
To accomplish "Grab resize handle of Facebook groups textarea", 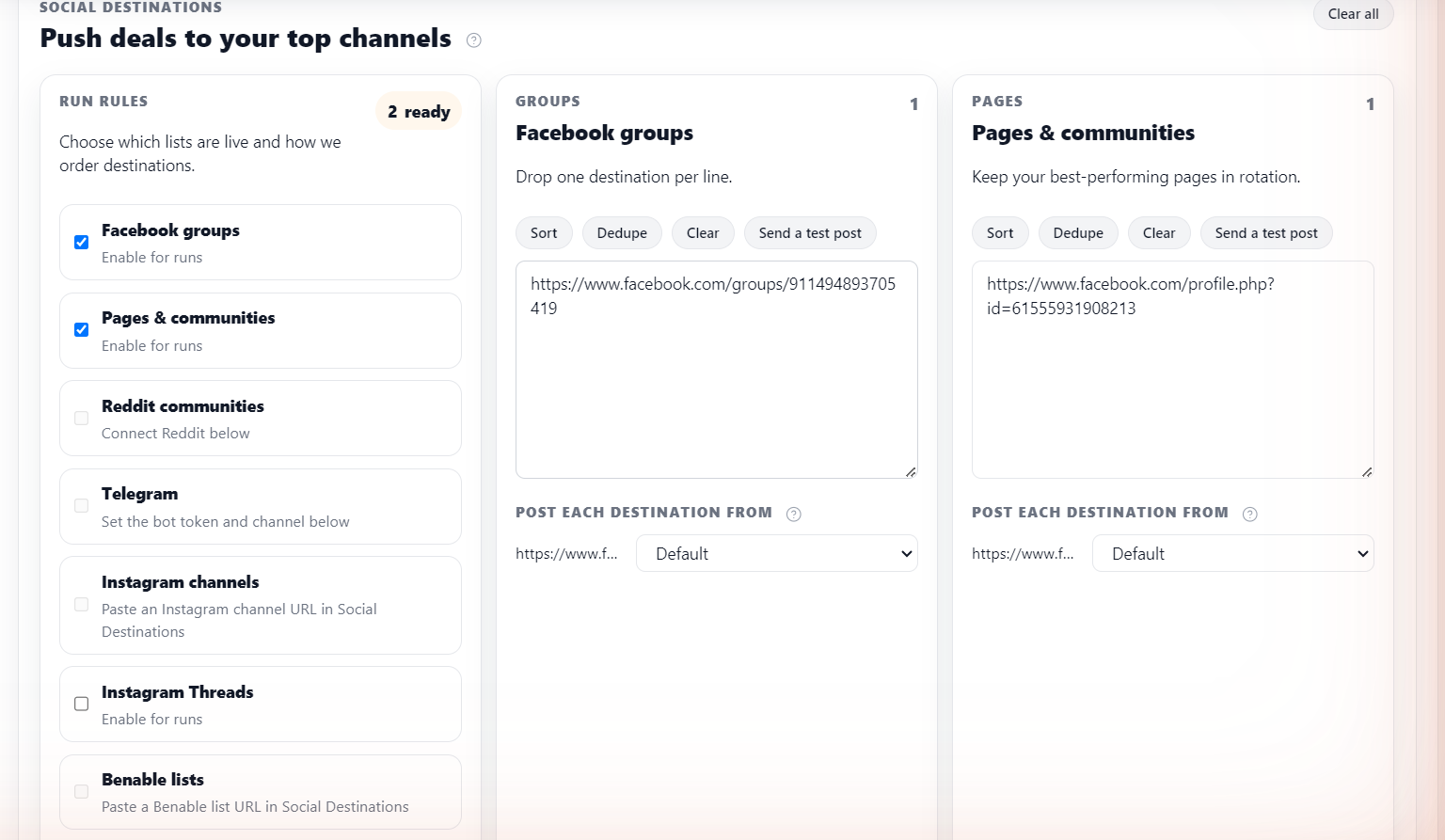I will 911,472.
